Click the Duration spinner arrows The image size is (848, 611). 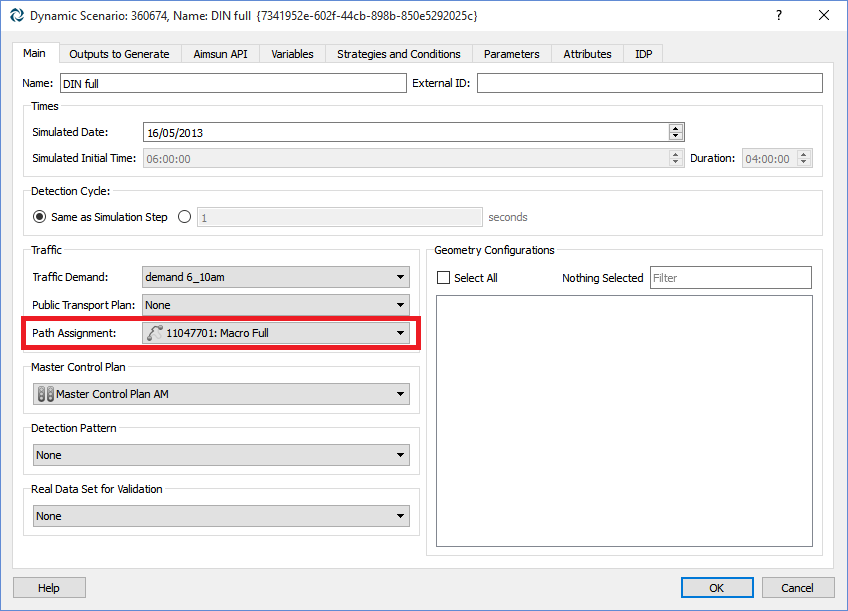point(804,158)
